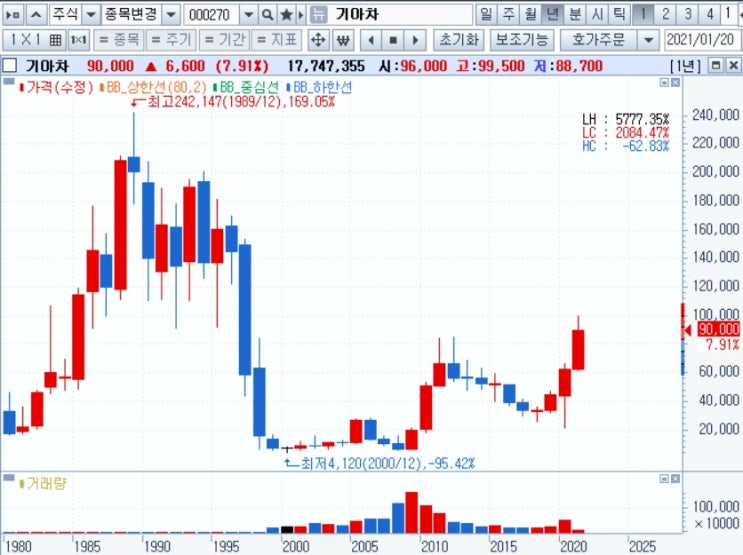Select the 주 weekly period tab
This screenshot has height=555, width=743.
(508, 14)
